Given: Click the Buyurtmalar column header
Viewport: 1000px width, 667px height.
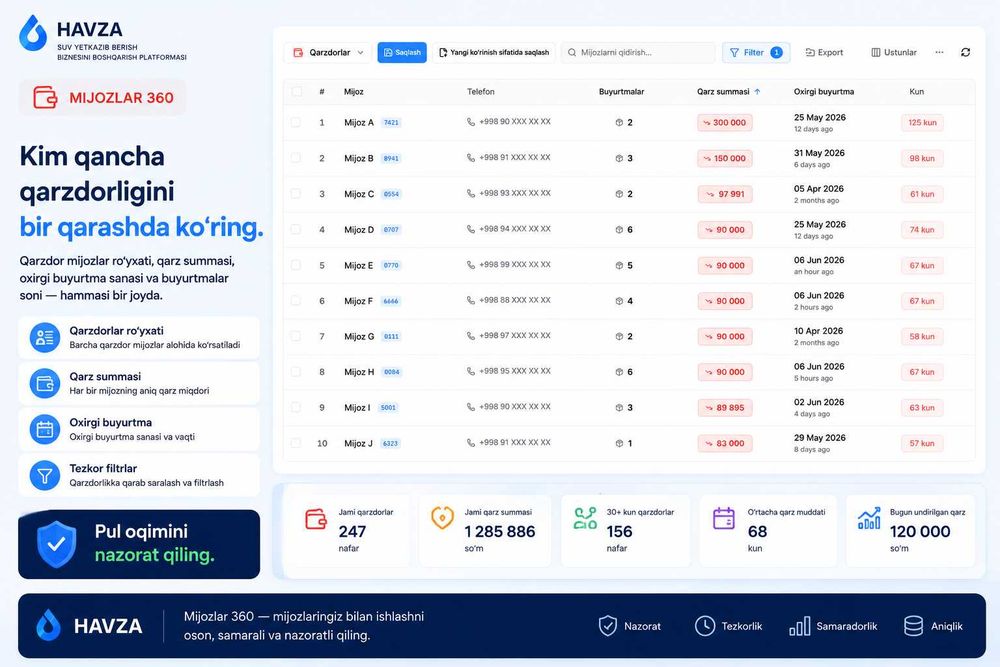Looking at the screenshot, I should click(x=621, y=92).
